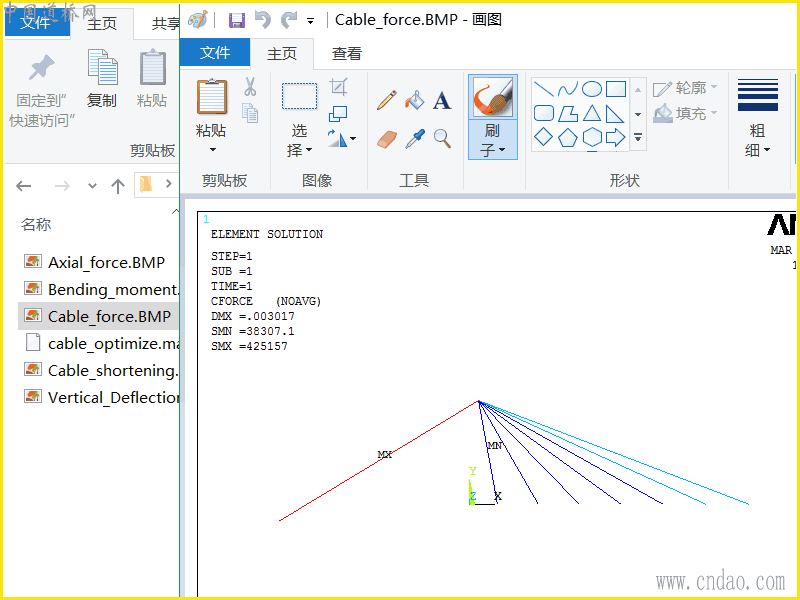The width and height of the screenshot is (800, 600).
Task: Click the Copy (复制) button in Explorer
Action: click(102, 79)
